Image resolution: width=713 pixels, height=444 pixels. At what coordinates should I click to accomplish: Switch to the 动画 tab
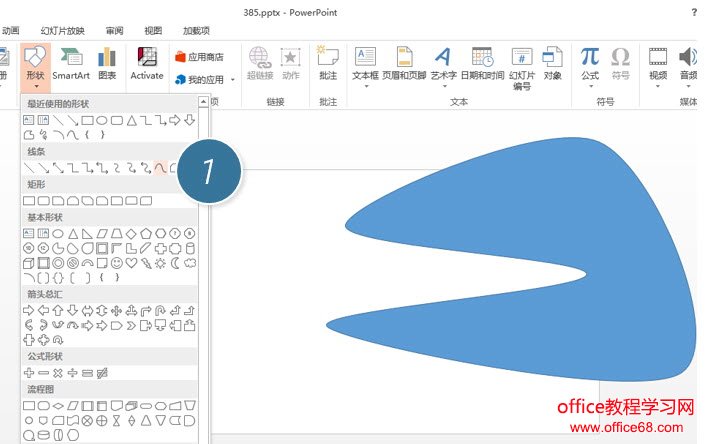point(10,30)
